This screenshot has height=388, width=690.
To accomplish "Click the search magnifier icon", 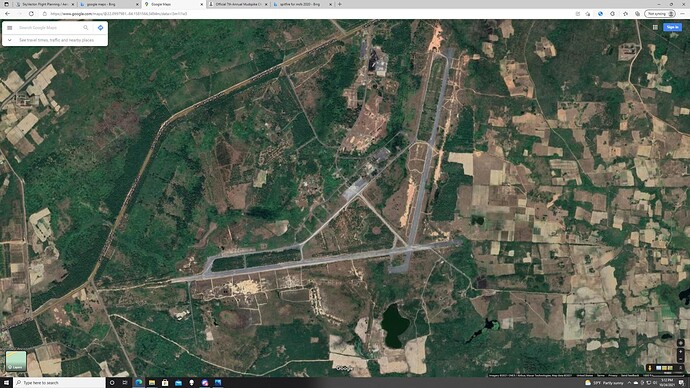I will (x=86, y=28).
